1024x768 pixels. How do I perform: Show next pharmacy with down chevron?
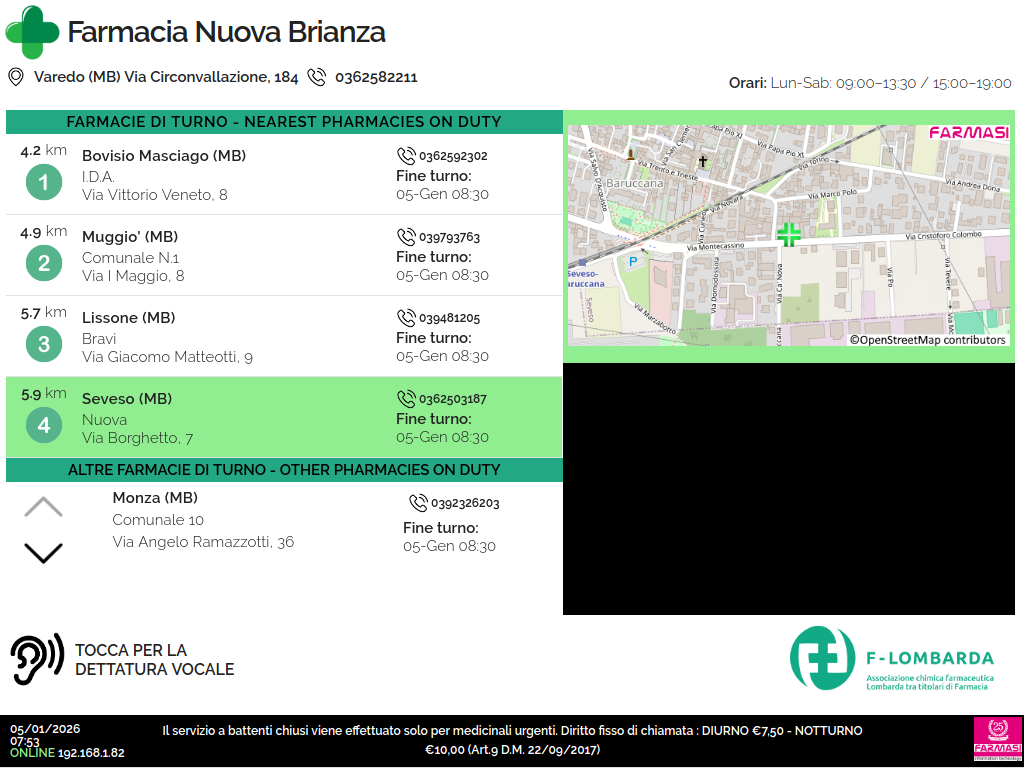[x=43, y=552]
